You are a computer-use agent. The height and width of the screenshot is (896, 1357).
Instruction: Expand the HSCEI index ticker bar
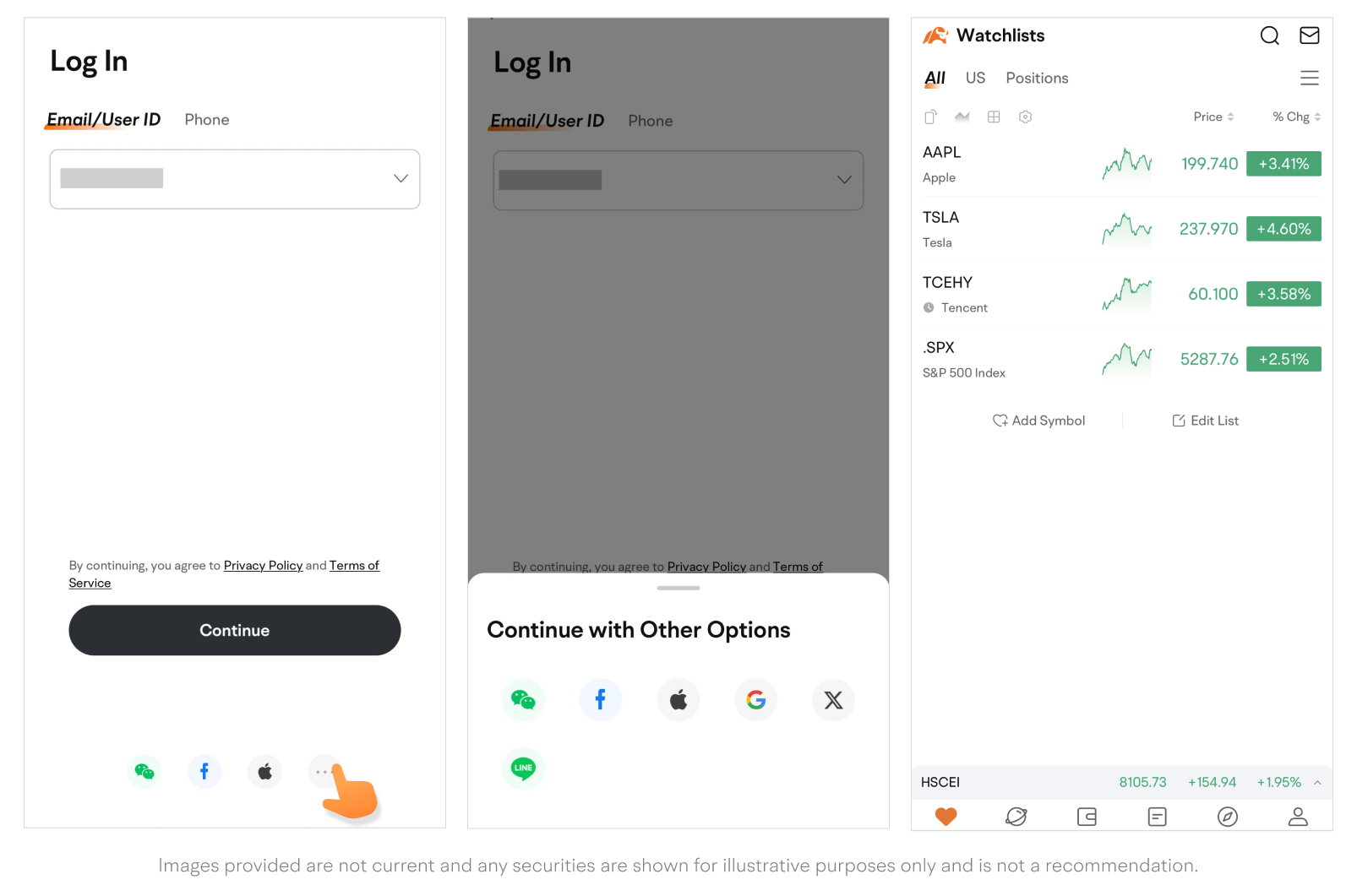[x=1317, y=783]
